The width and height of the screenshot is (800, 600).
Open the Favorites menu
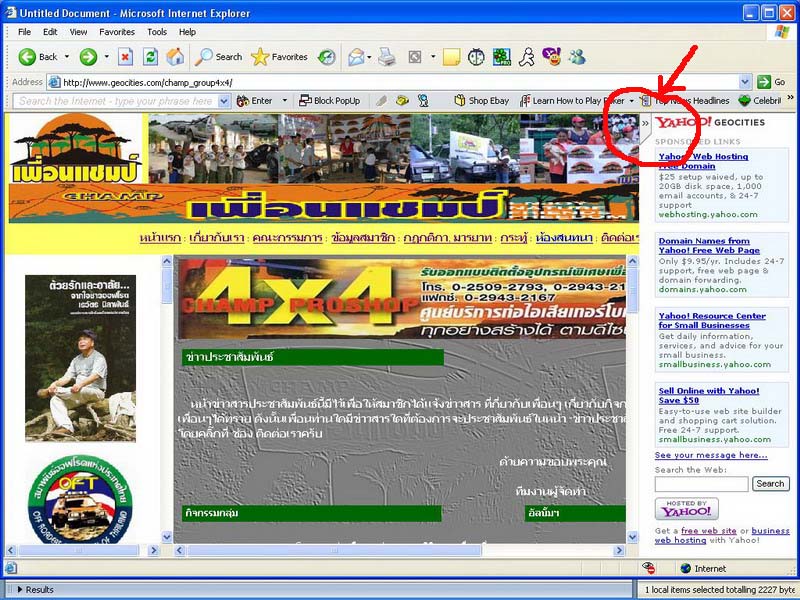tap(116, 32)
